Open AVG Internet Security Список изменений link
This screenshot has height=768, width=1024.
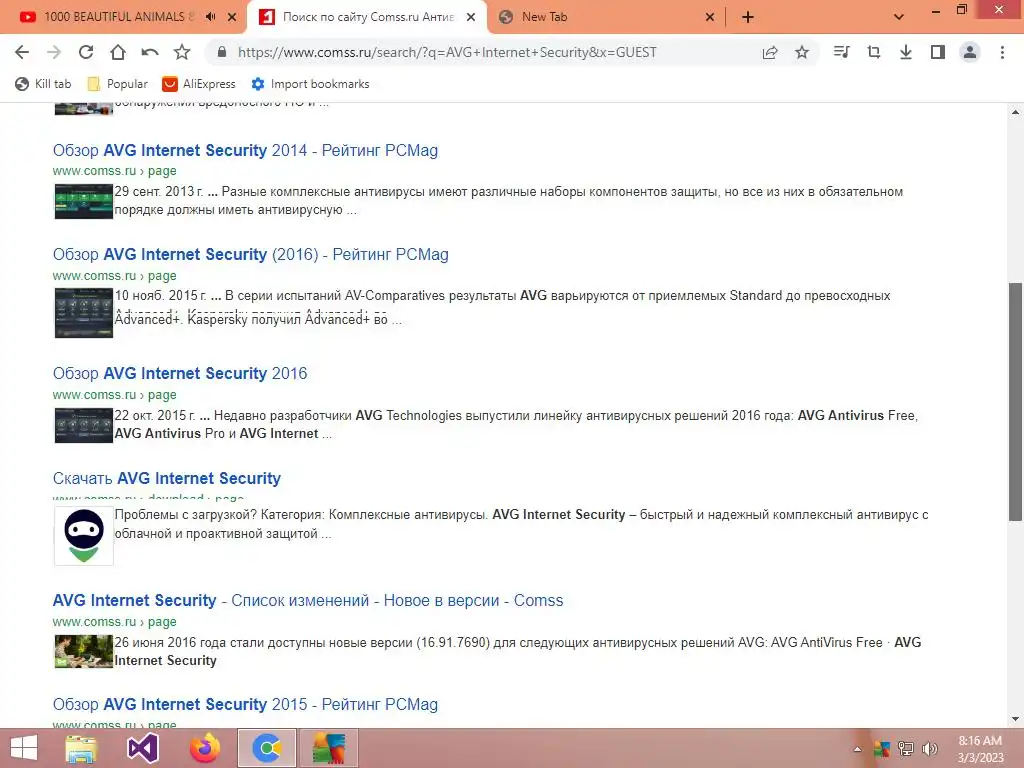(308, 600)
